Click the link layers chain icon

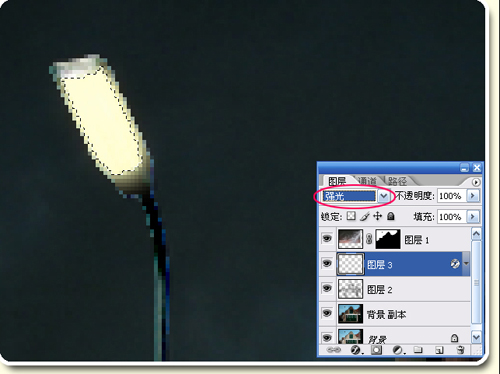(x=334, y=350)
